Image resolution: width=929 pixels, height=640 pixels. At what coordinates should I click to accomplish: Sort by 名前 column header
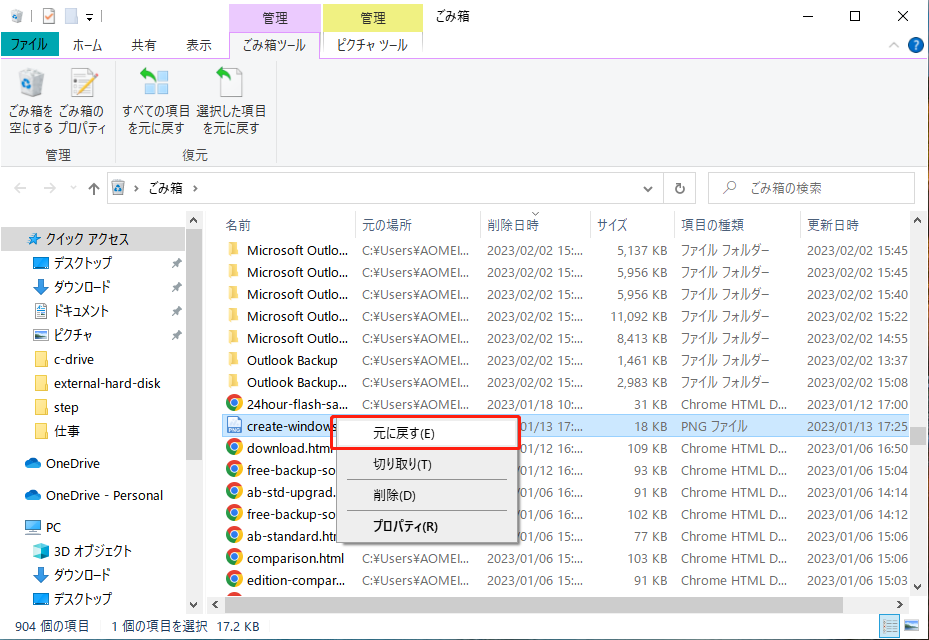[x=287, y=225]
